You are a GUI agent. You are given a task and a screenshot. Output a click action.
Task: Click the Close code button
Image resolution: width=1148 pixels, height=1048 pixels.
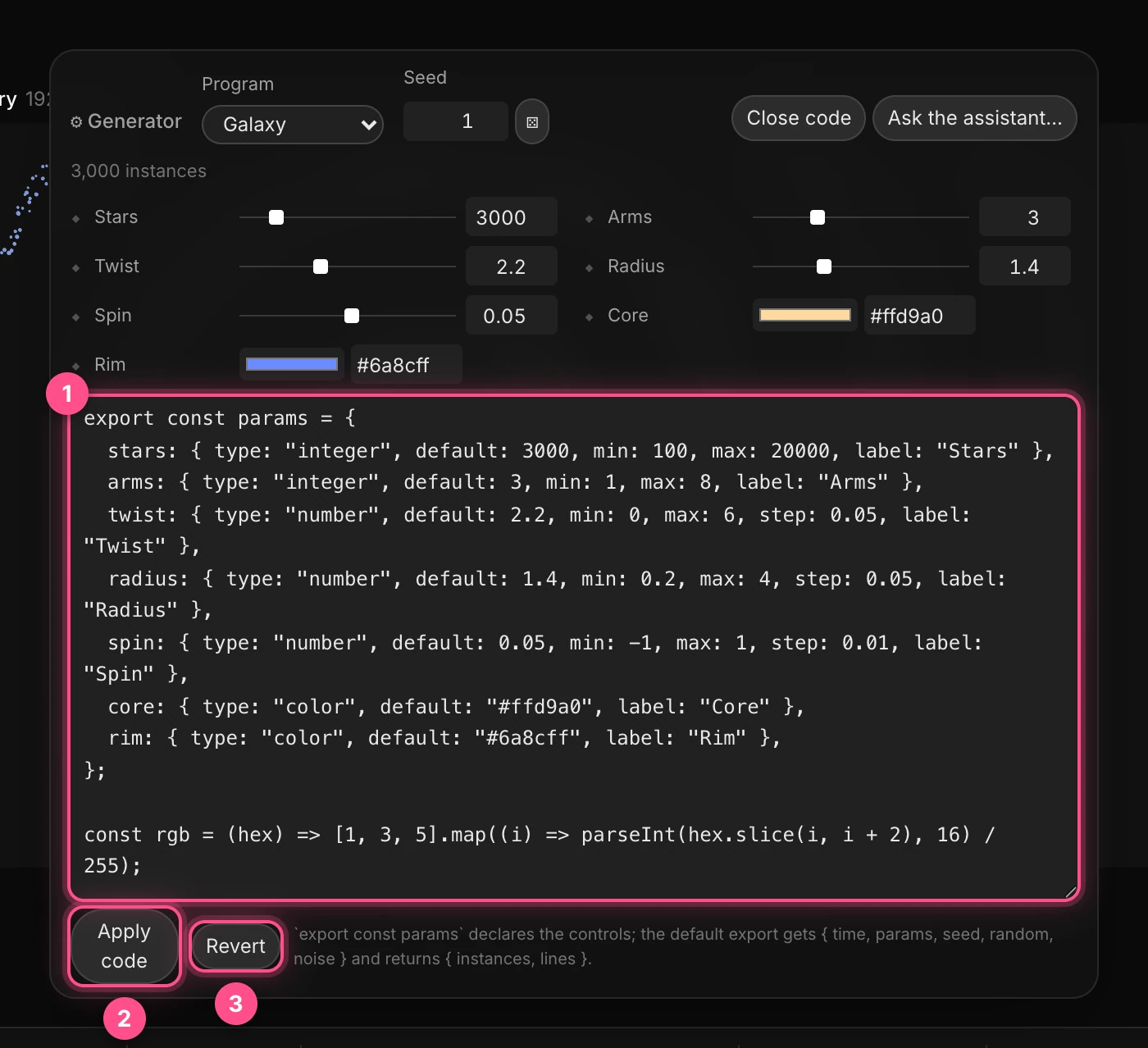pos(799,118)
